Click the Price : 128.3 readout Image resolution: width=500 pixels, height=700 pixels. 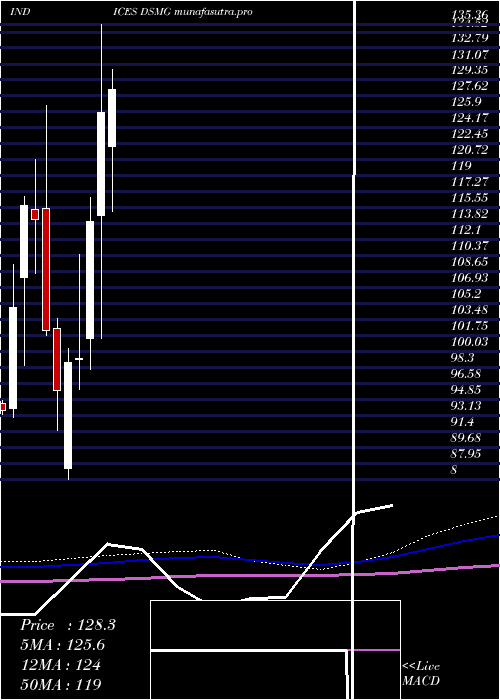point(68,625)
